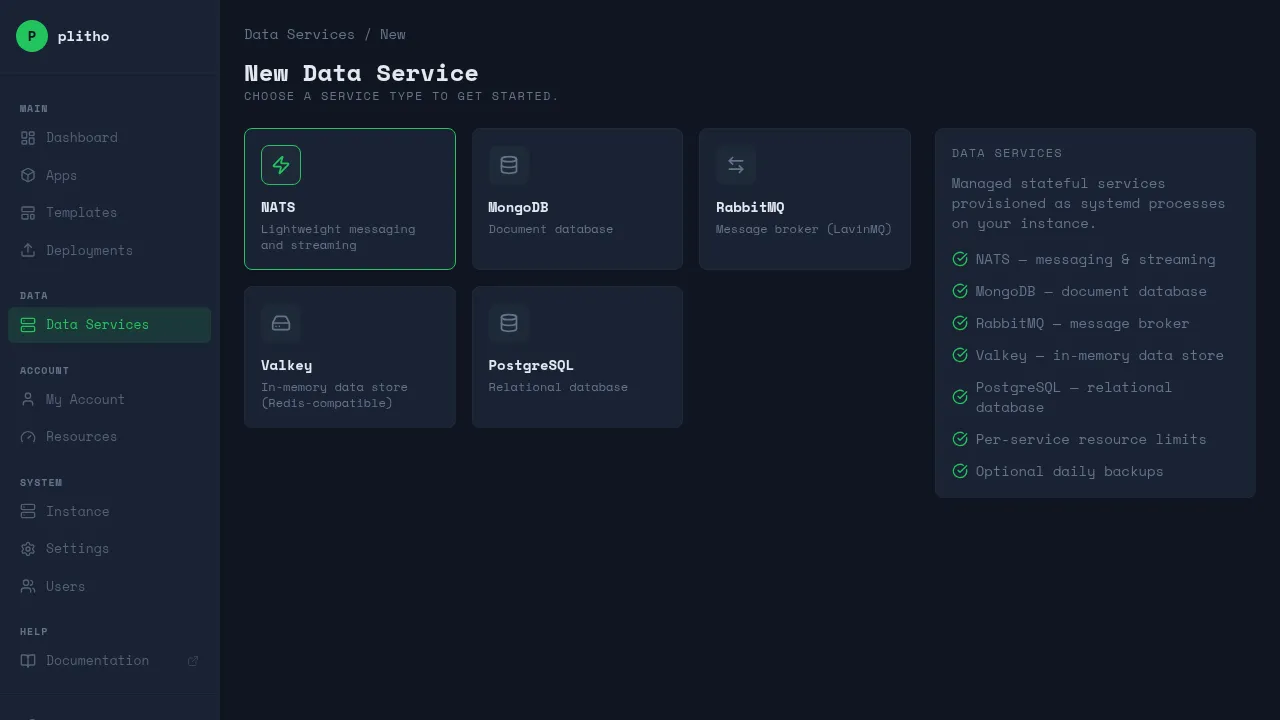Viewport: 1280px width, 720px height.
Task: Click the checkmark beside Optional daily backups
Action: (960, 471)
